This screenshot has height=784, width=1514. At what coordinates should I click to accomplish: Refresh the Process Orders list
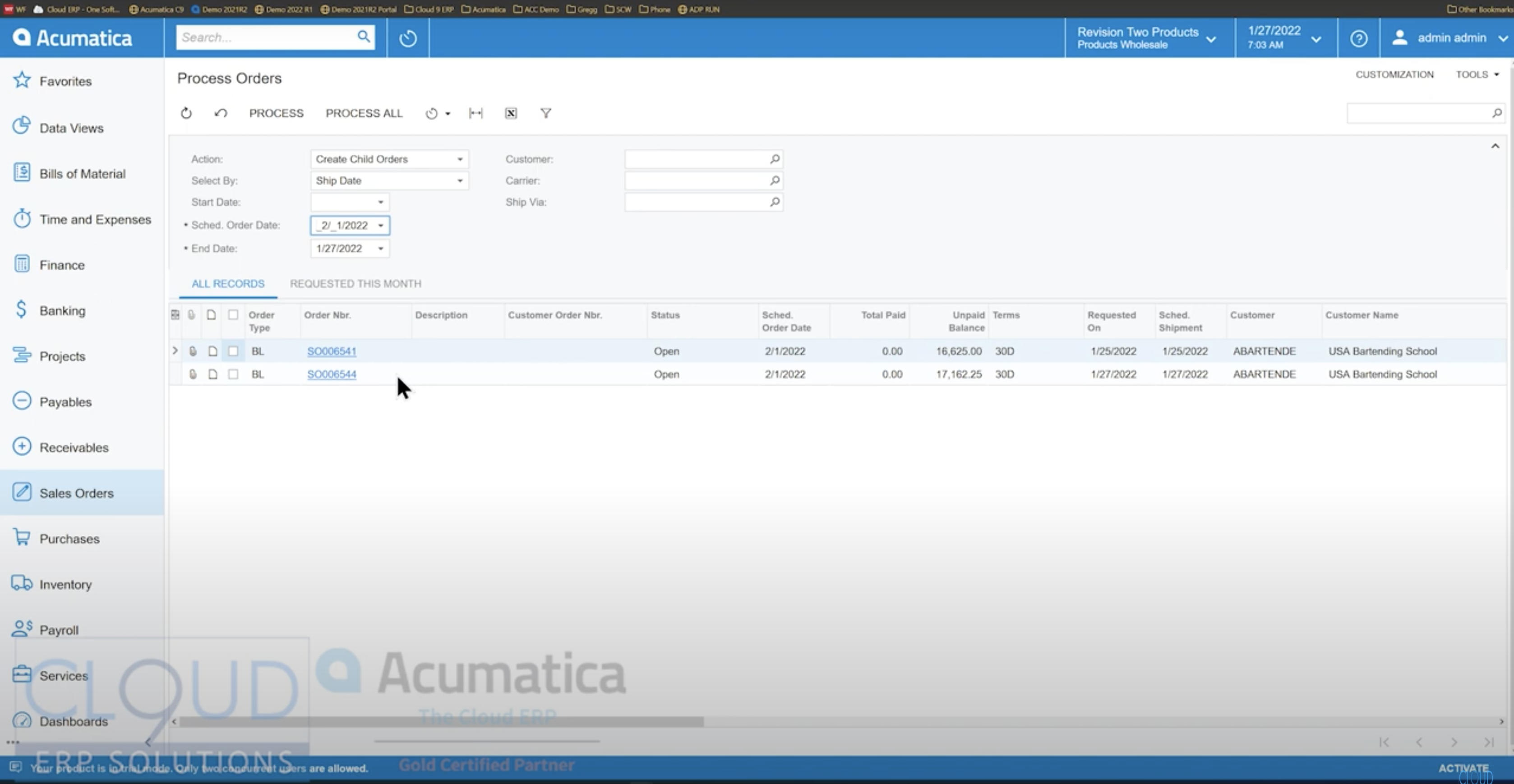[x=186, y=113]
